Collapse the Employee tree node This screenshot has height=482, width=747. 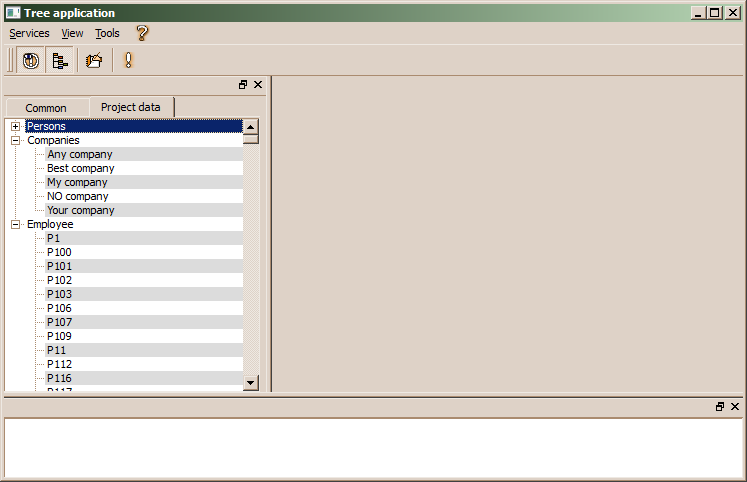[x=15, y=224]
